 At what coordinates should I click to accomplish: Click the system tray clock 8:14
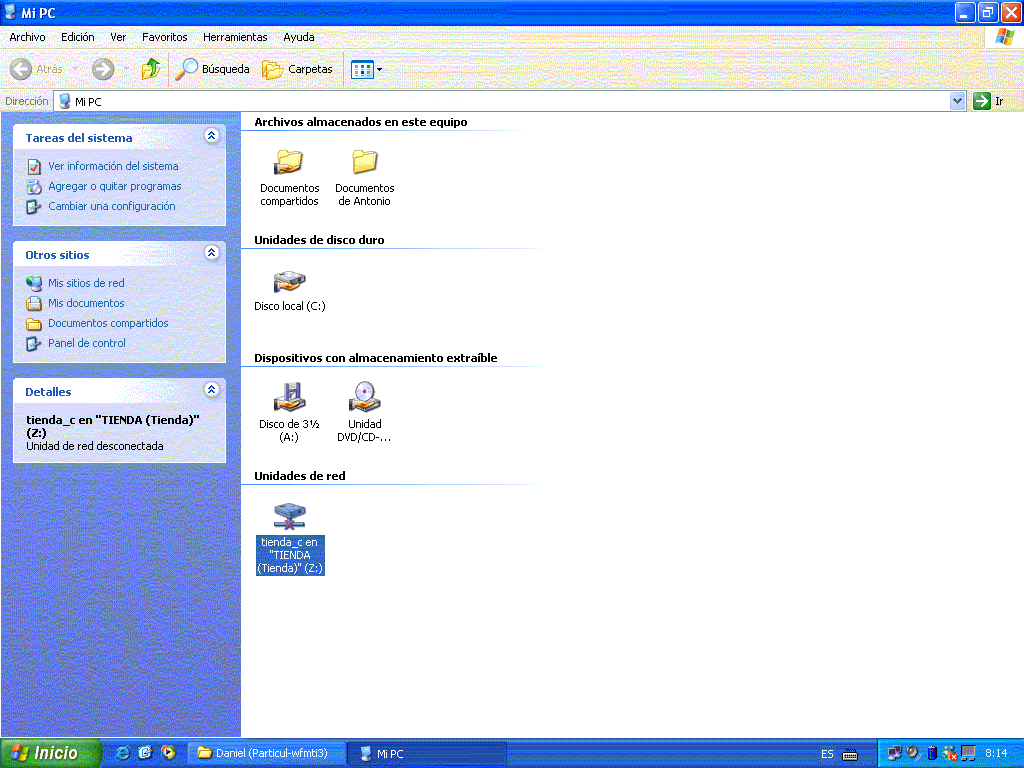(996, 753)
